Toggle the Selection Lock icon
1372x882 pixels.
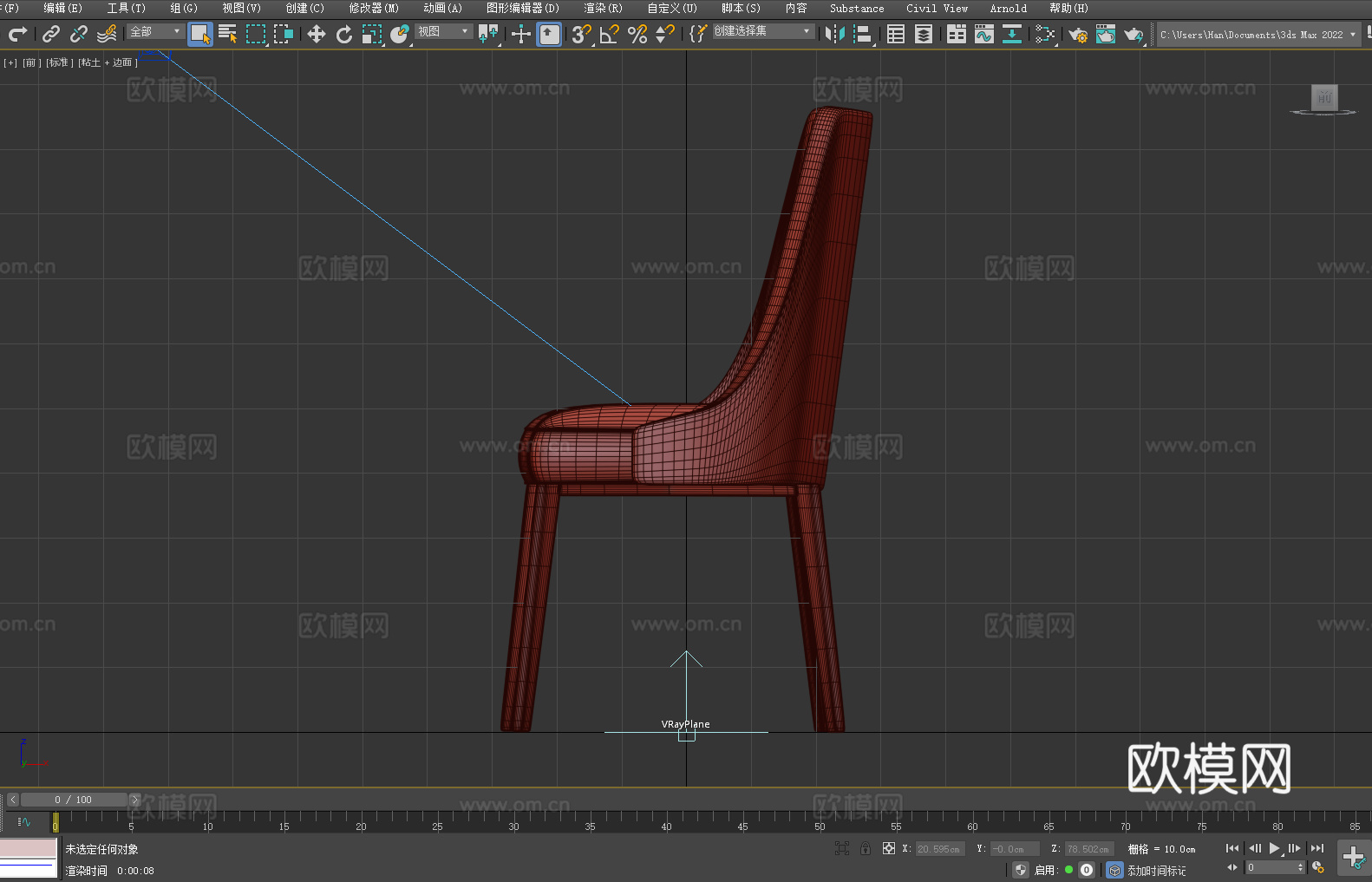[x=866, y=848]
